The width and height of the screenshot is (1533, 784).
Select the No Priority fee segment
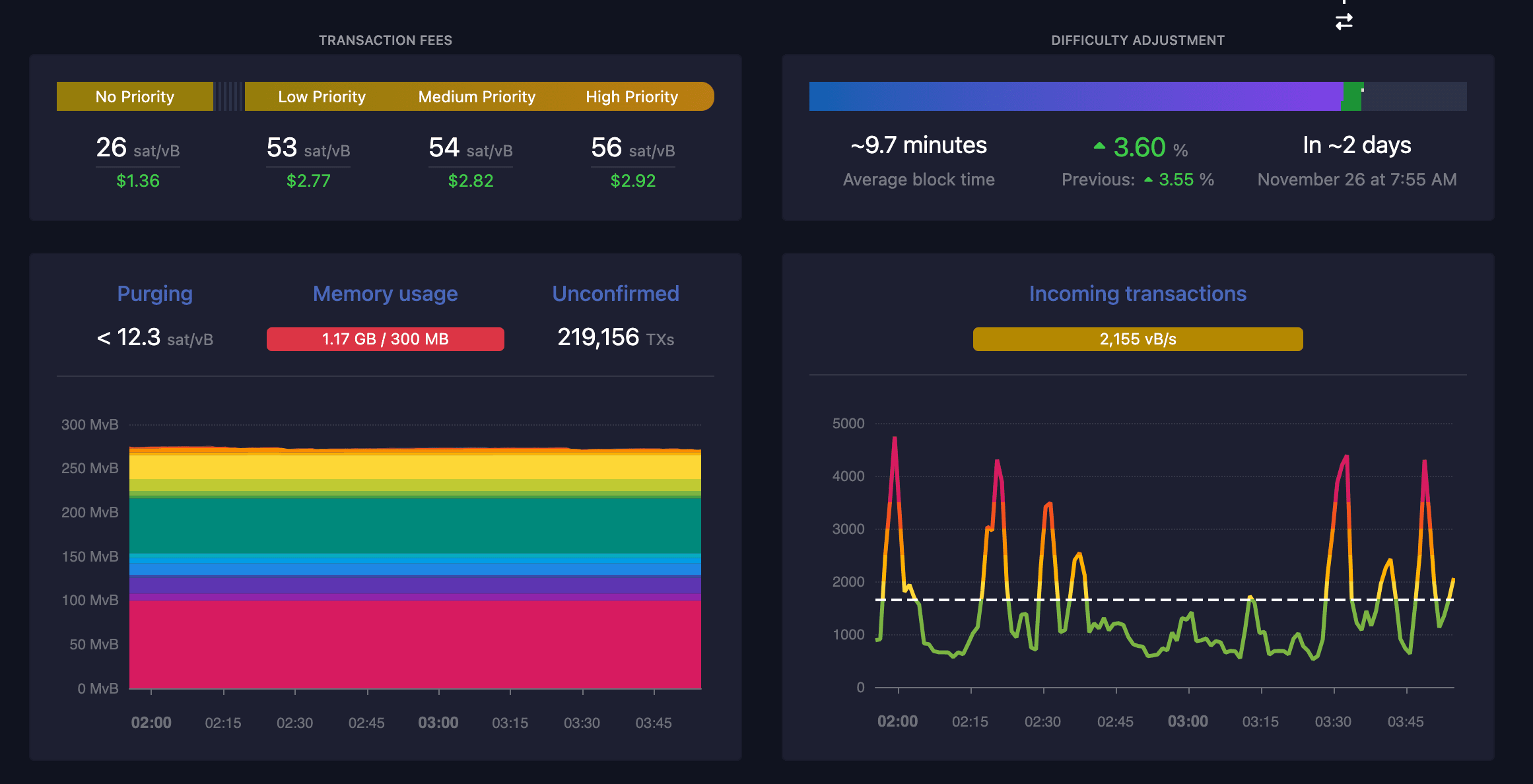tap(135, 96)
